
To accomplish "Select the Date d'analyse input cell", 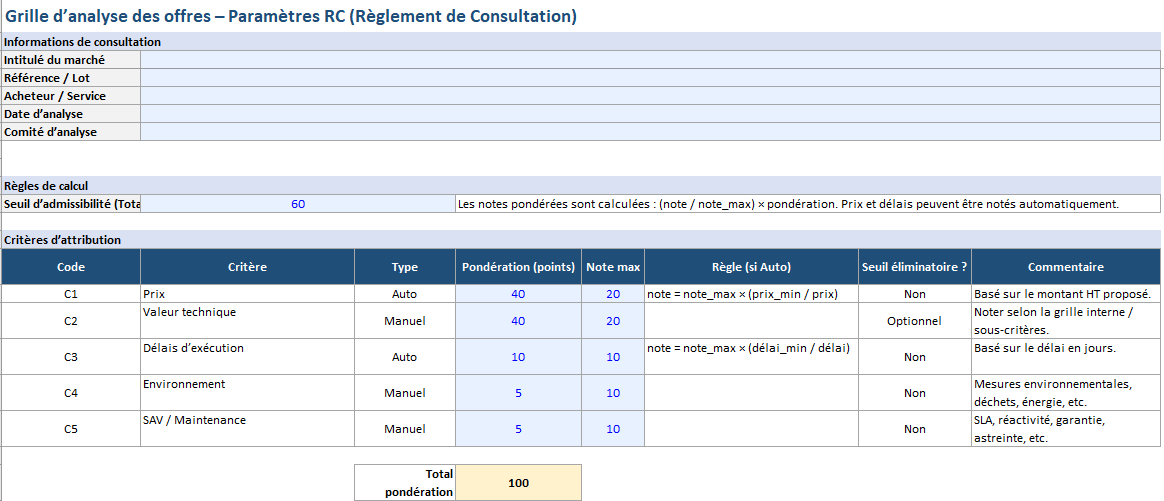I will tap(650, 114).
